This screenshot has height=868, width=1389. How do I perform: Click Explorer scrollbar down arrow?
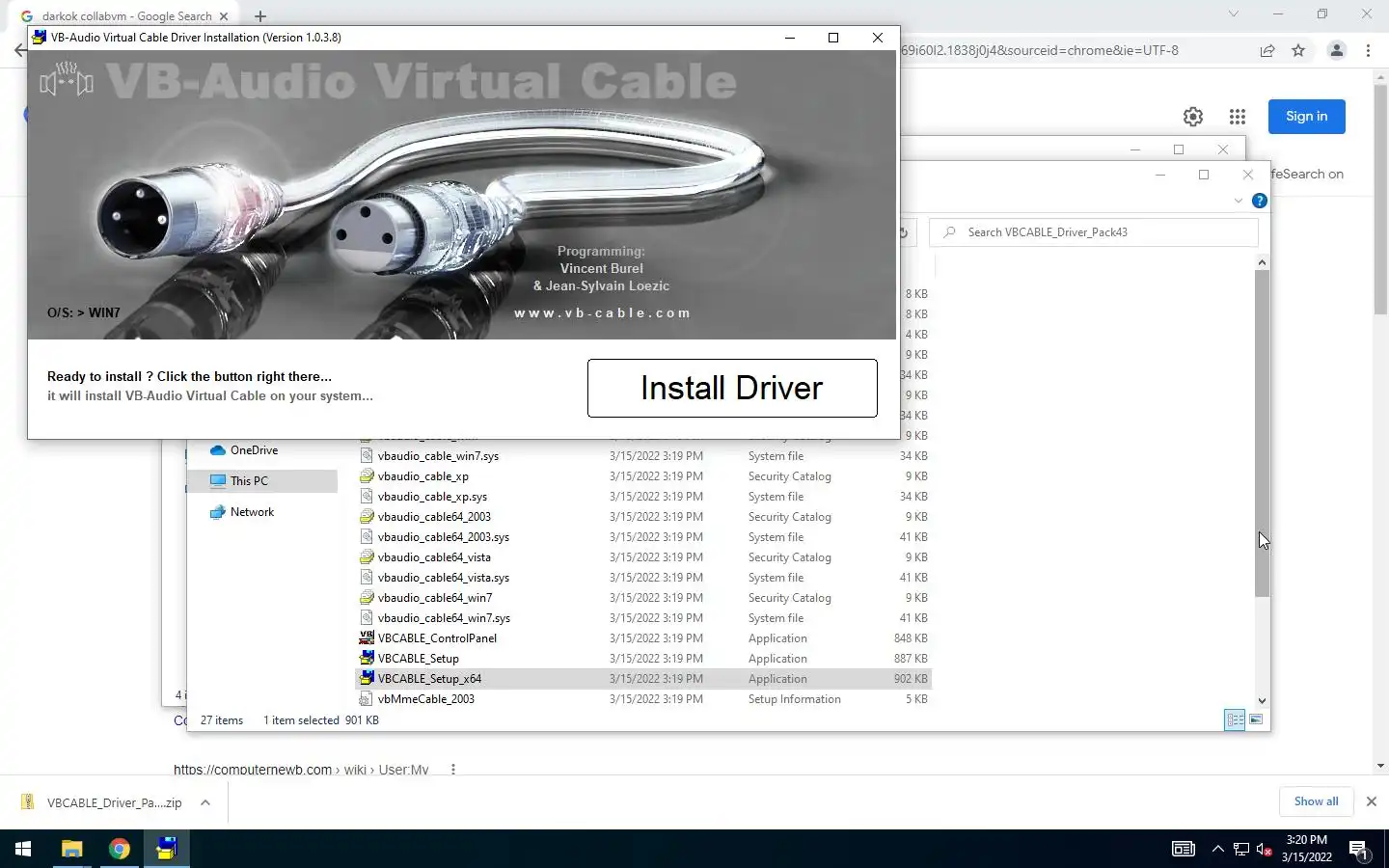click(1262, 701)
